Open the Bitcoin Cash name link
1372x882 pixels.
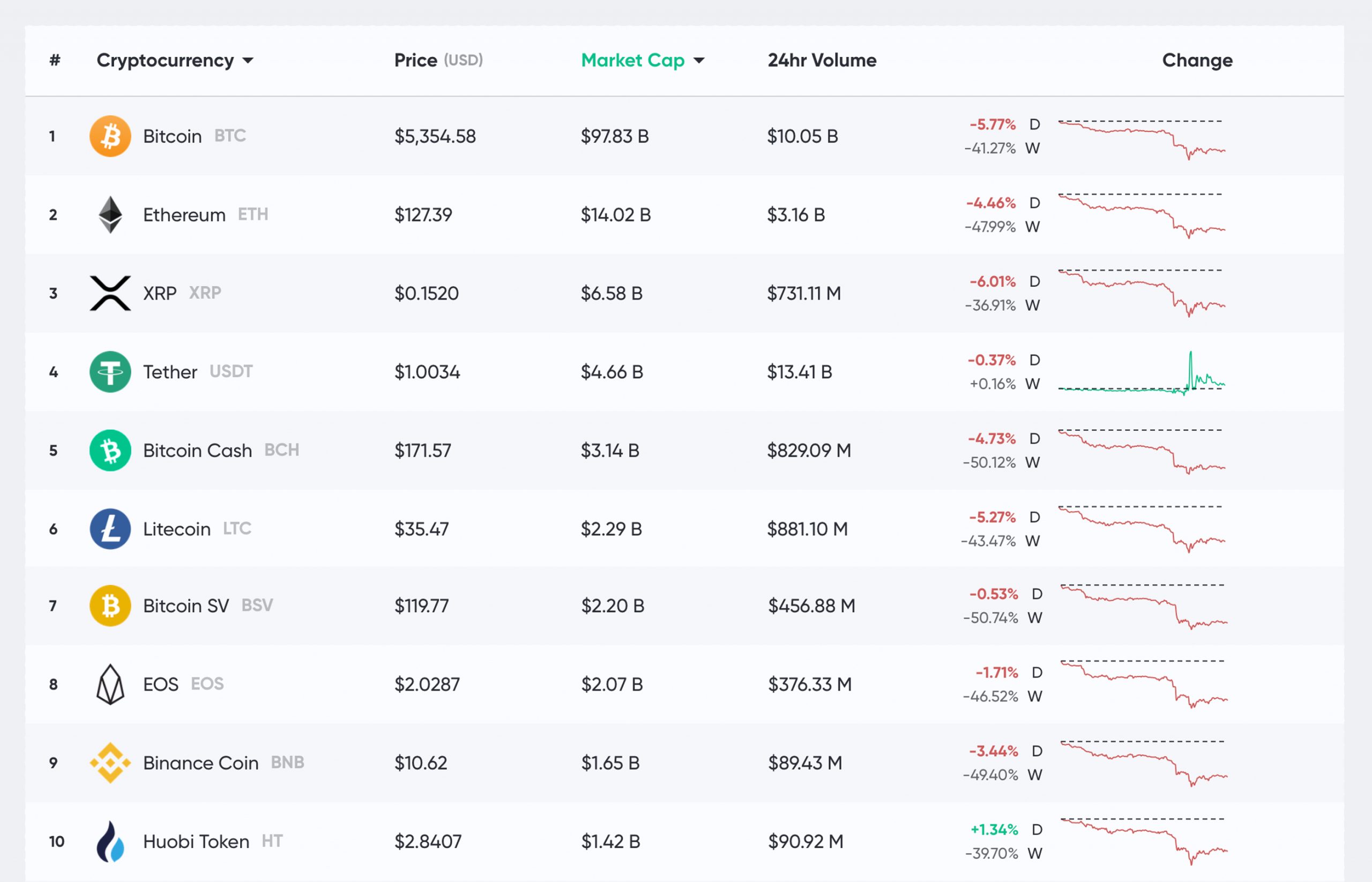click(198, 450)
